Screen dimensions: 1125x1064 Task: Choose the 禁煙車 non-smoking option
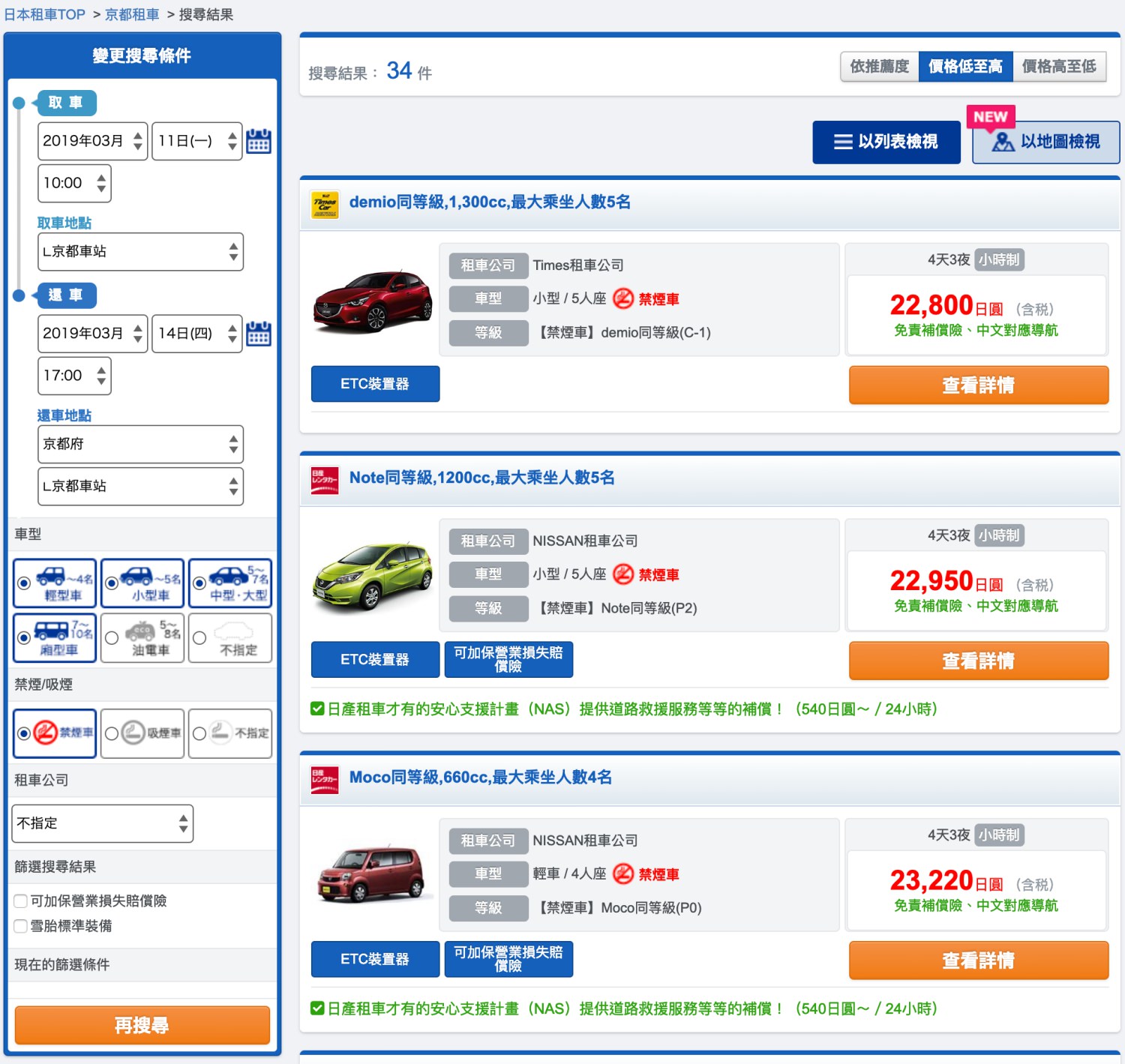click(x=55, y=733)
